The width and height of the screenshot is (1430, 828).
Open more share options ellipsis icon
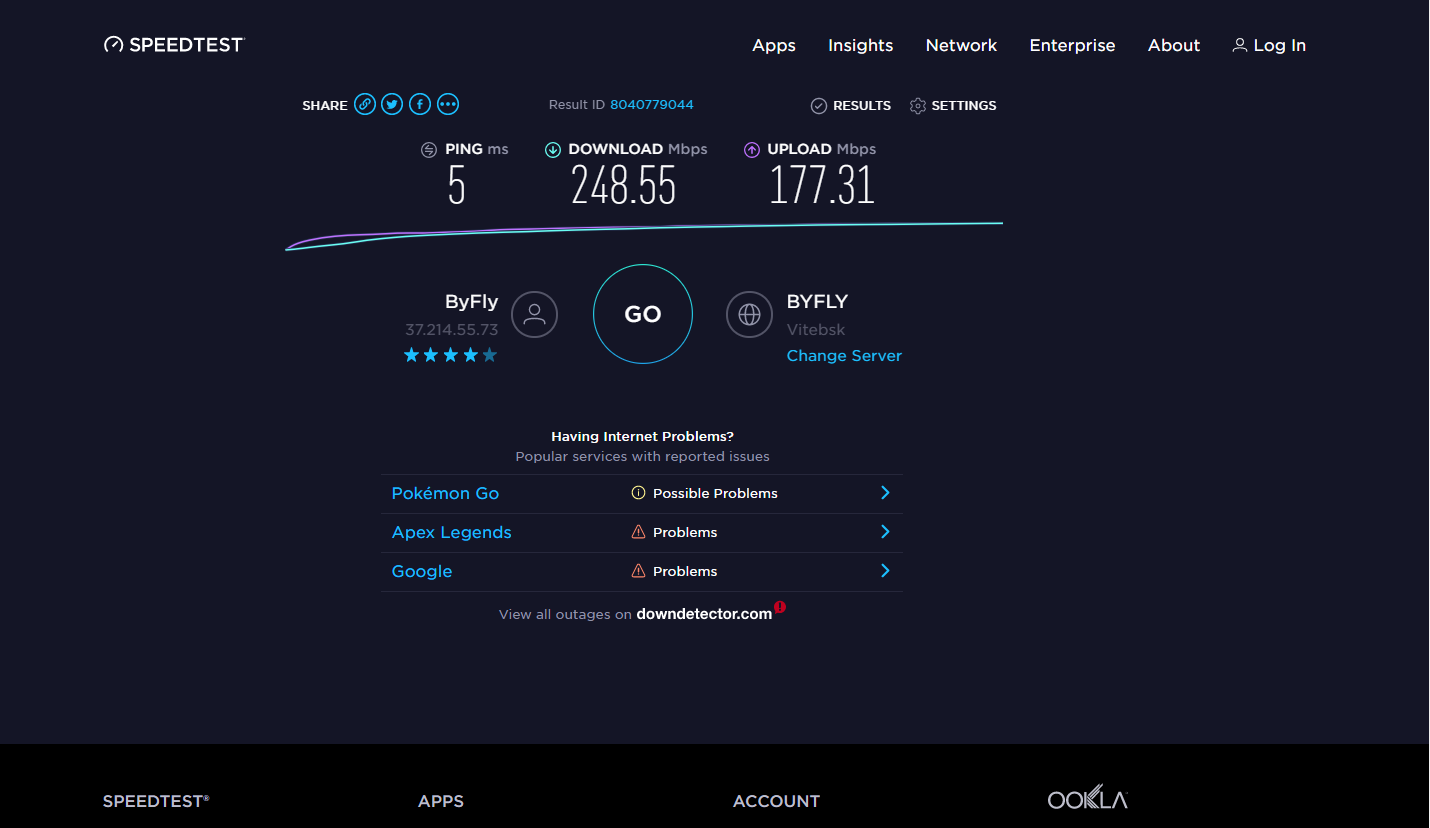(x=448, y=104)
